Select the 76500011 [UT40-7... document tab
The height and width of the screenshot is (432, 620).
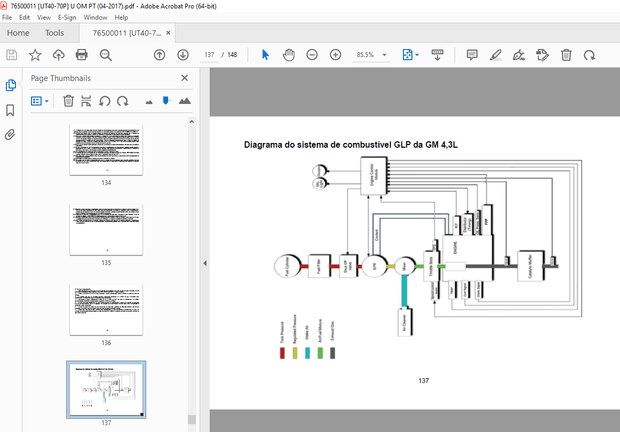pyautogui.click(x=127, y=33)
